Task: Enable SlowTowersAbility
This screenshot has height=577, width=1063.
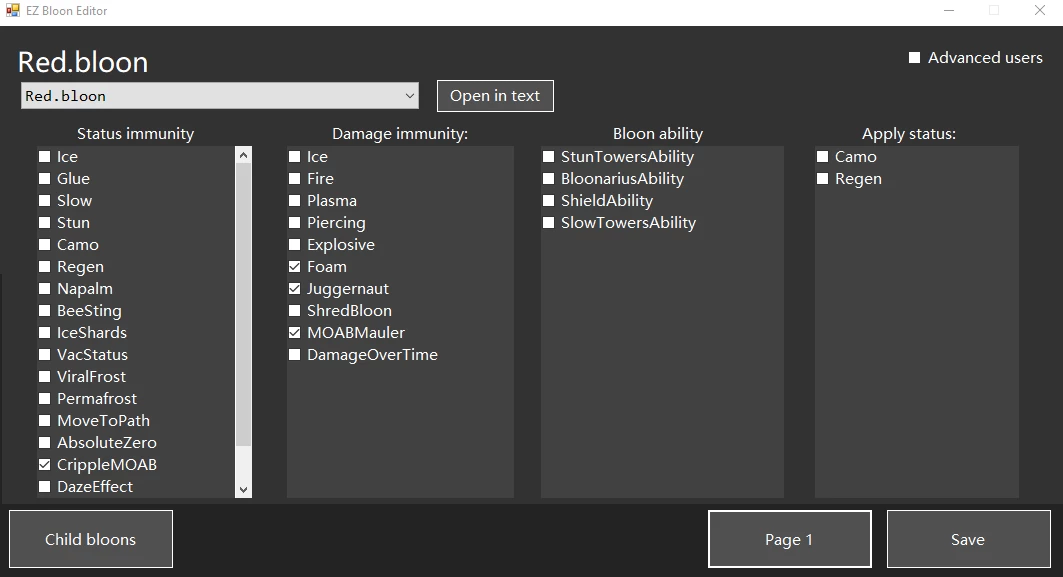Action: (x=548, y=222)
